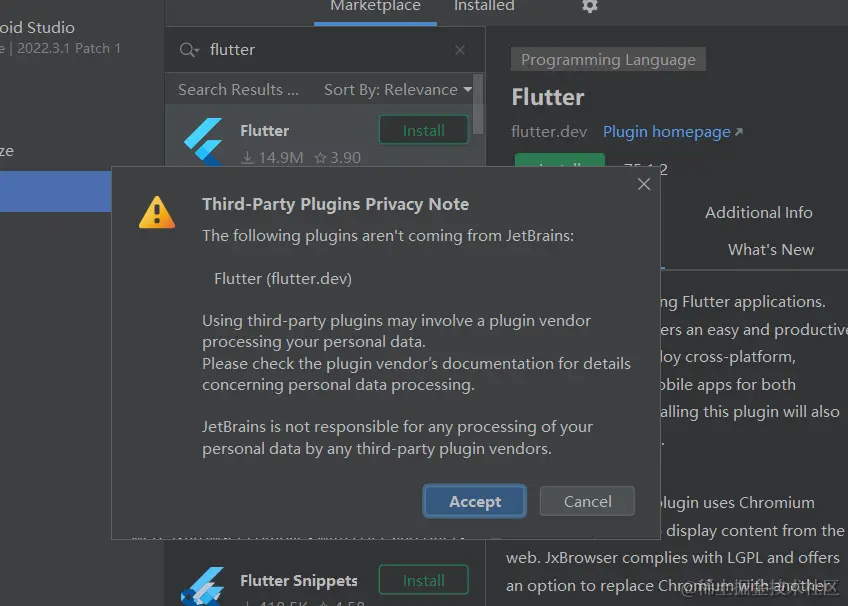848x606 pixels.
Task: Clear the flutter search using the X icon
Action: tap(459, 49)
